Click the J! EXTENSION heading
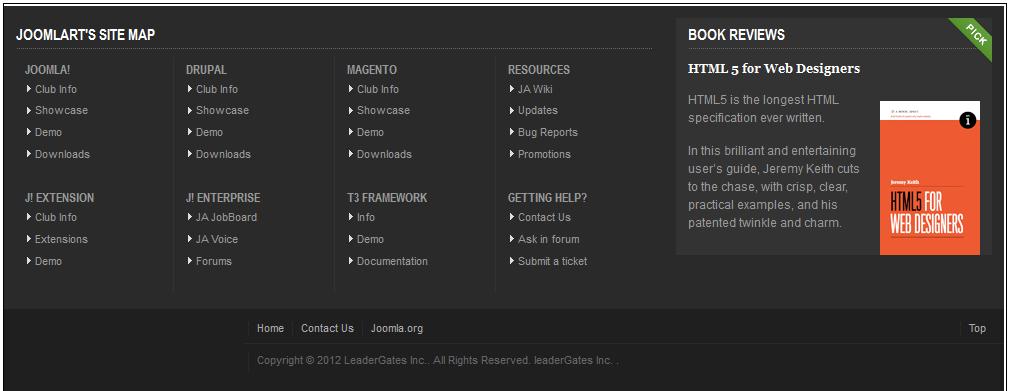Screen dimensions: 1009x391 click(59, 197)
